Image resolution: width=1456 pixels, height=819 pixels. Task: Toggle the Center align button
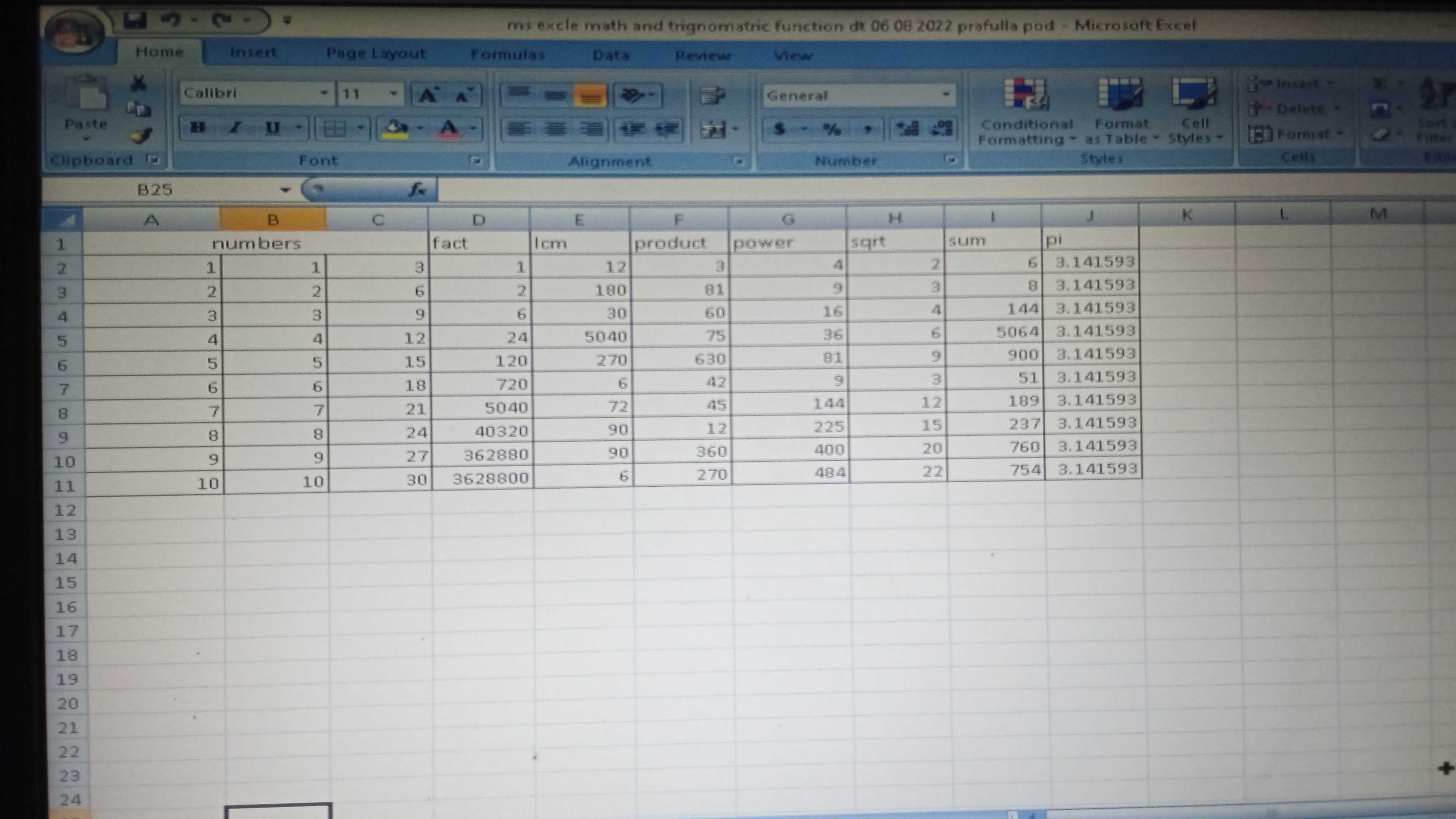click(555, 129)
